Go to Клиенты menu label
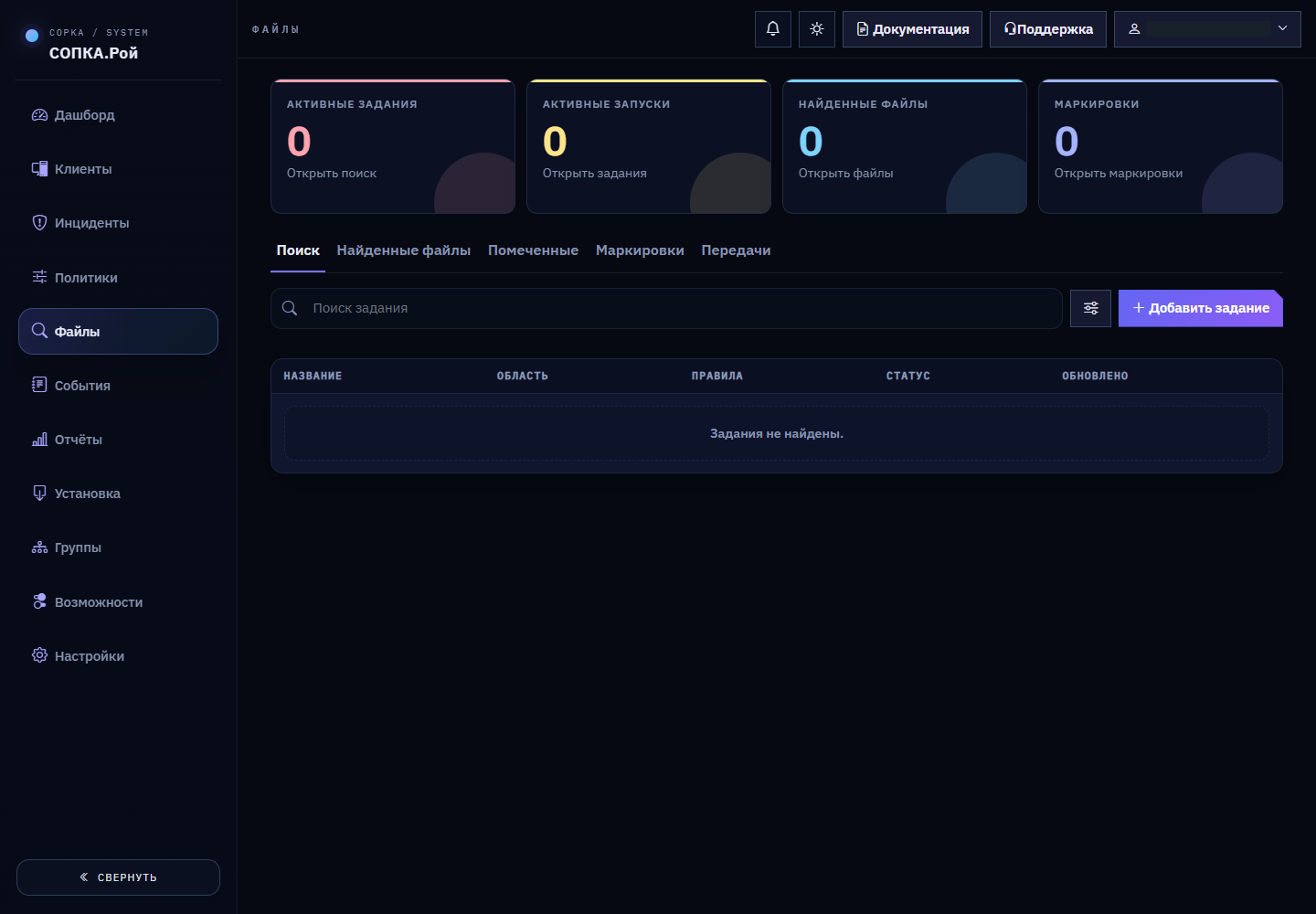This screenshot has width=1316, height=914. pos(83,169)
